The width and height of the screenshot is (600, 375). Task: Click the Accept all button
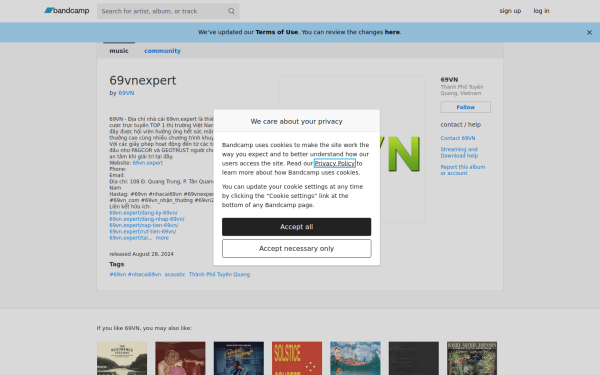pyautogui.click(x=297, y=227)
